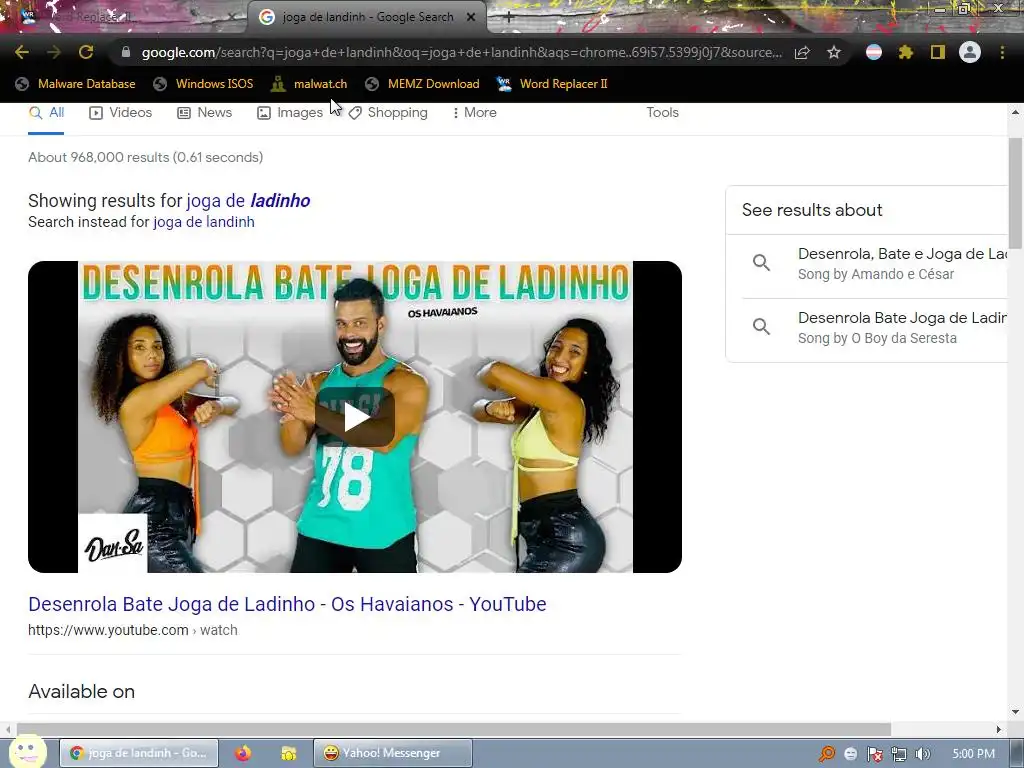Select Chrome taskbar button joga de landinh
This screenshot has width=1024, height=768.
139,753
